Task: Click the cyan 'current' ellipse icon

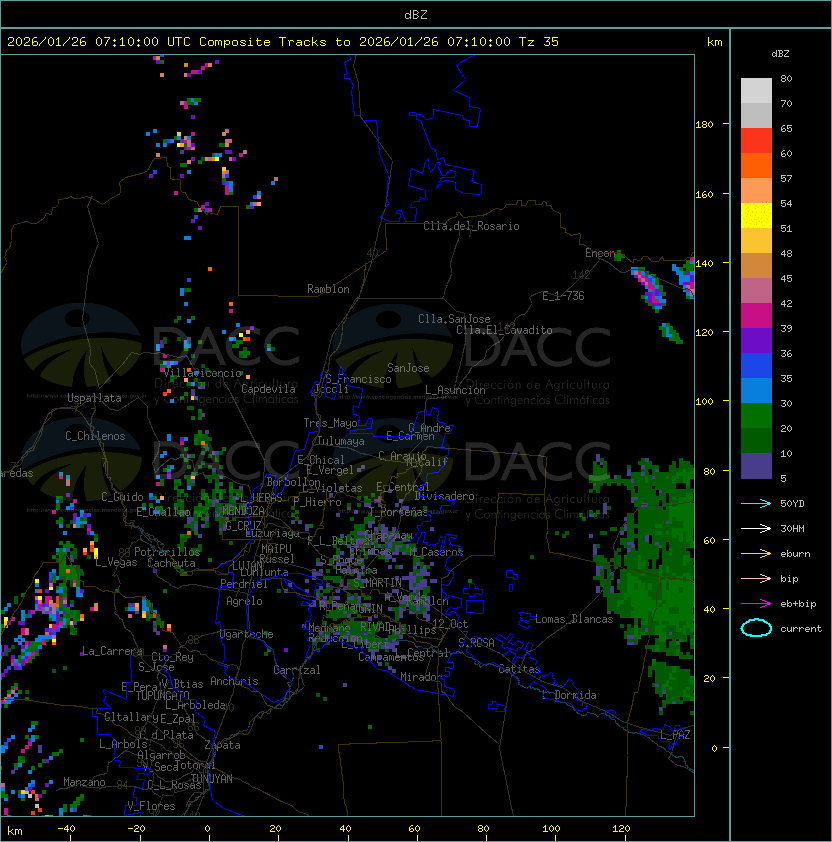Action: tap(756, 628)
